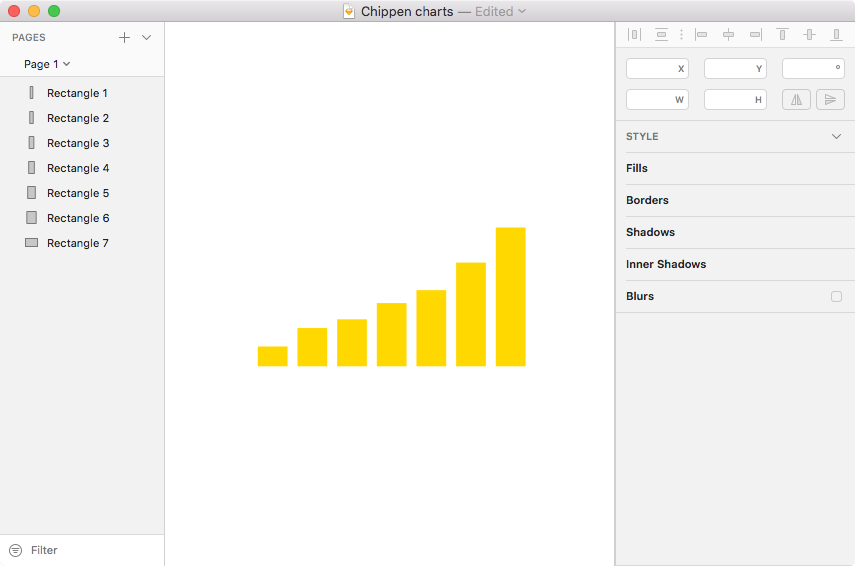The height and width of the screenshot is (566, 855).
Task: Collapse the Pages list chevron
Action: [x=146, y=38]
